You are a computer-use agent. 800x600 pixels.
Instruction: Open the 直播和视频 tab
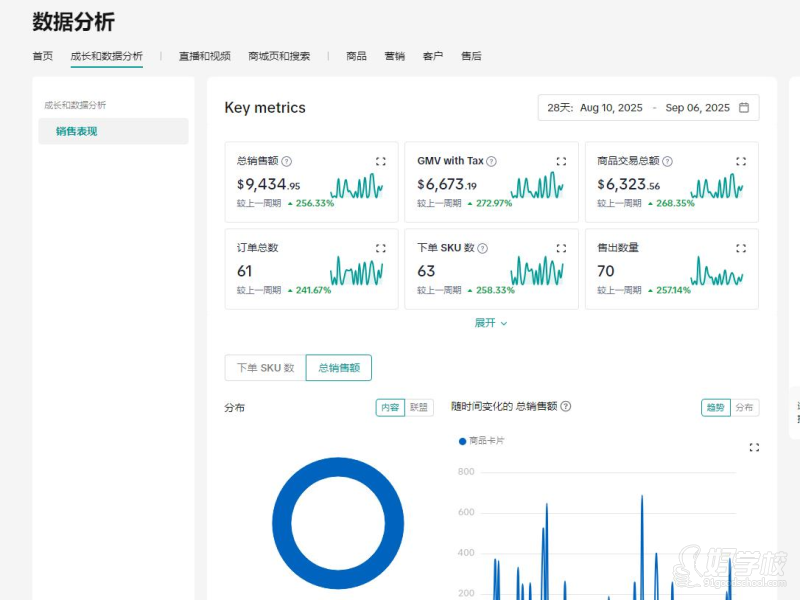[204, 56]
